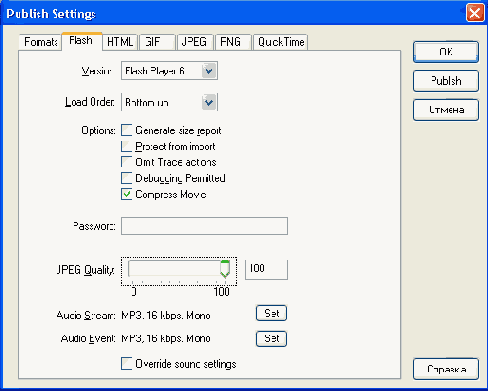Enable Generate size report
Image resolution: width=488 pixels, height=391 pixels.
tap(127, 130)
